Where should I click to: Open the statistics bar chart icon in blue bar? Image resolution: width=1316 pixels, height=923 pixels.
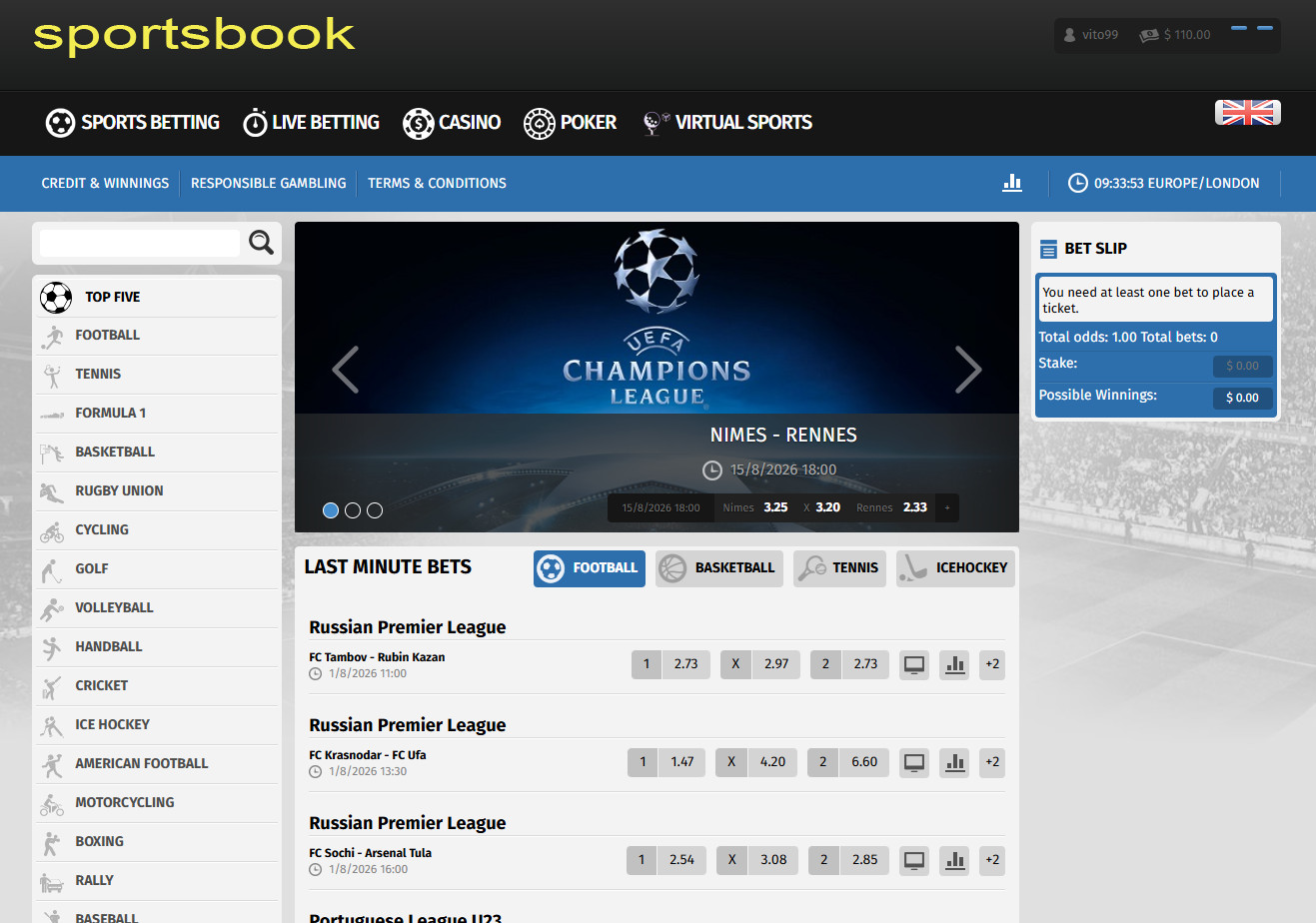(x=1012, y=183)
